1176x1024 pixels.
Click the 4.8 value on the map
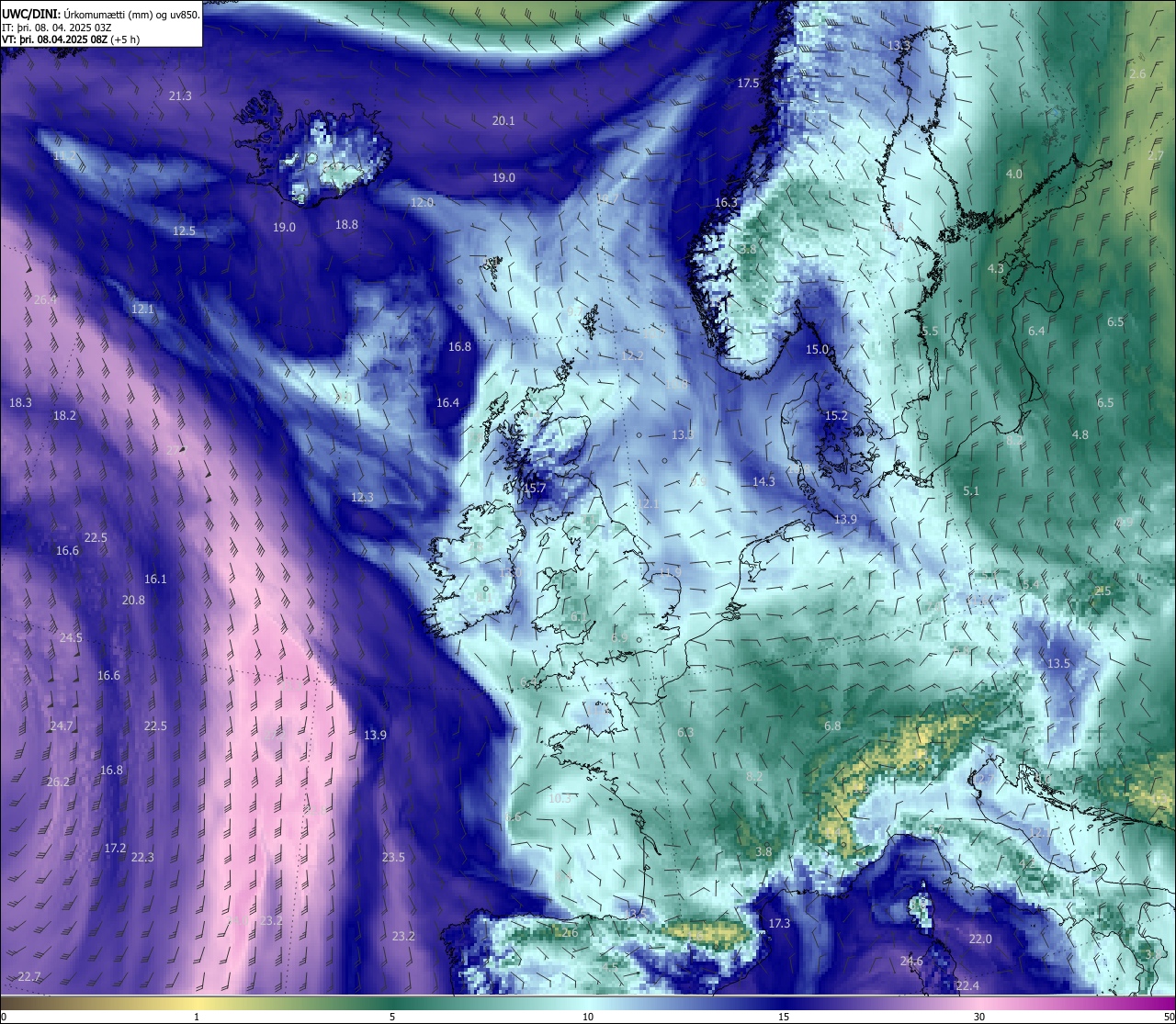point(1080,434)
